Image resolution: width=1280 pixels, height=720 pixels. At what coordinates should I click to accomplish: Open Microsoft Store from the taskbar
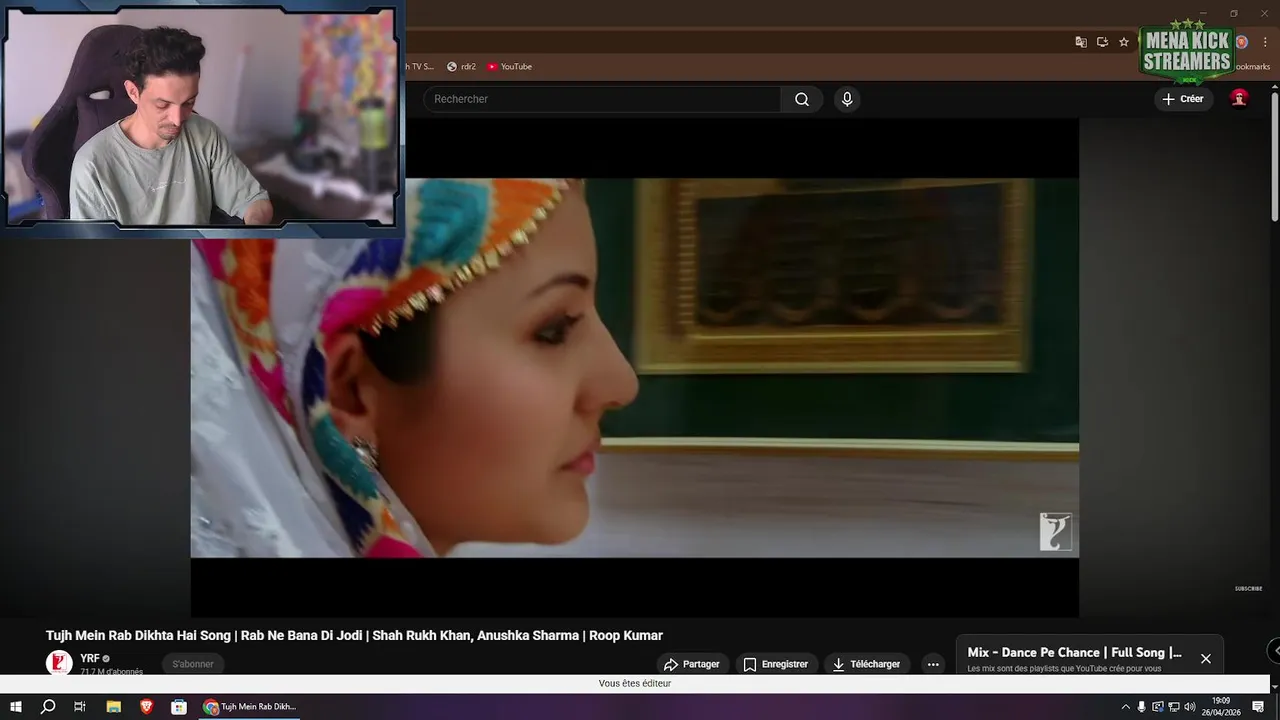[179, 707]
